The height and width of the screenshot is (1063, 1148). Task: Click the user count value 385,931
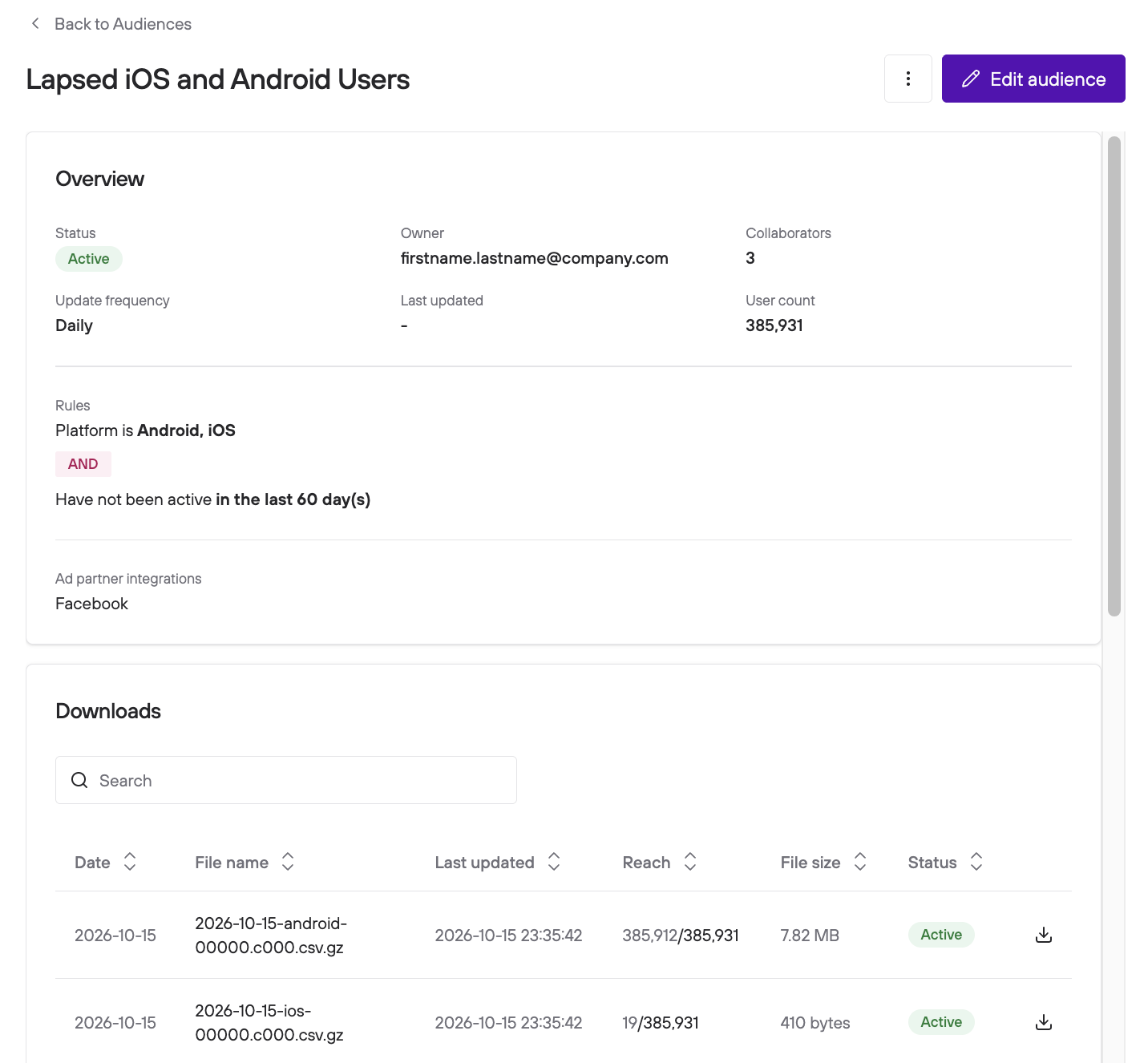(x=774, y=325)
